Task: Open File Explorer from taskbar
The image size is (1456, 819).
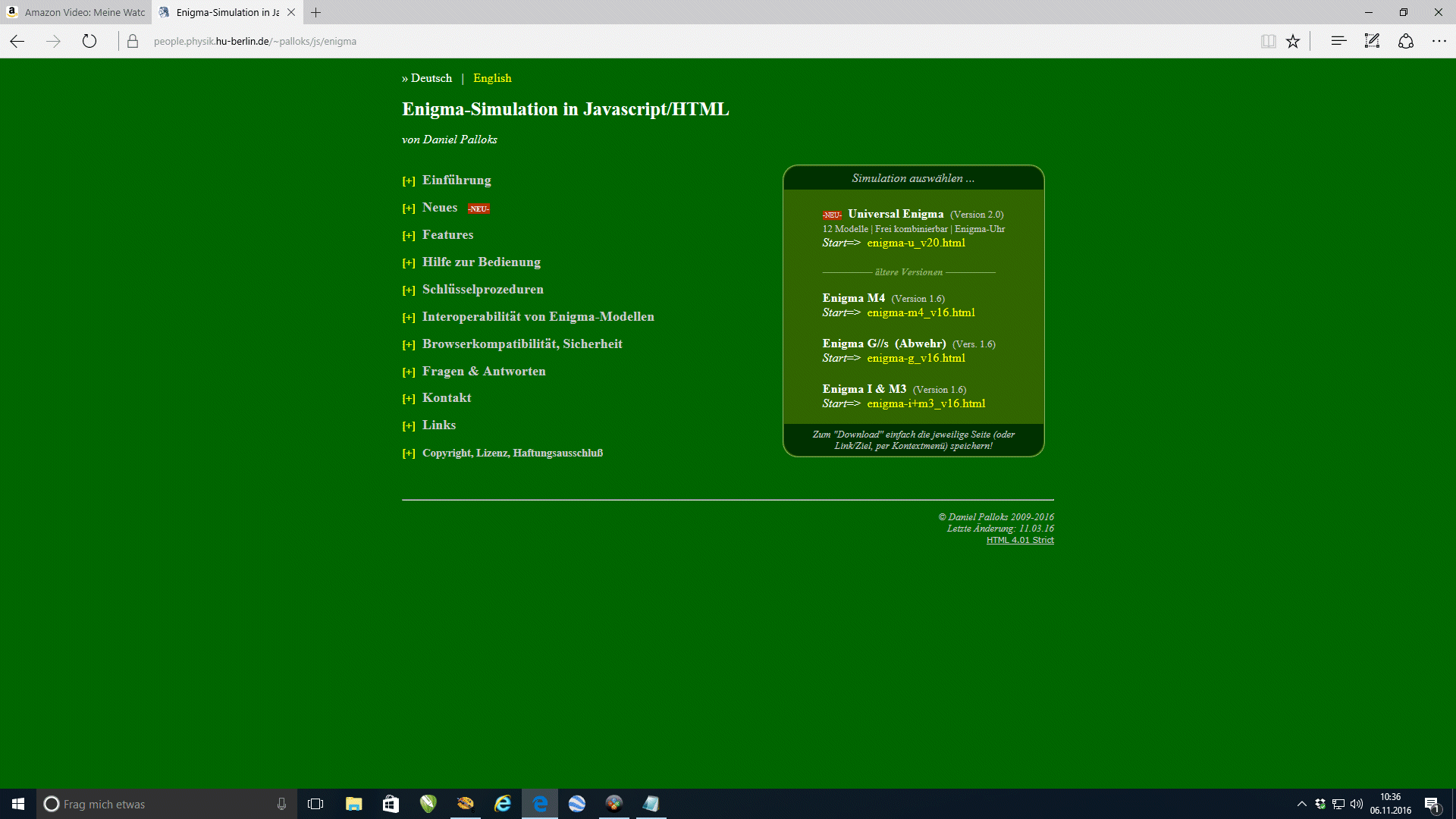Action: pyautogui.click(x=353, y=804)
